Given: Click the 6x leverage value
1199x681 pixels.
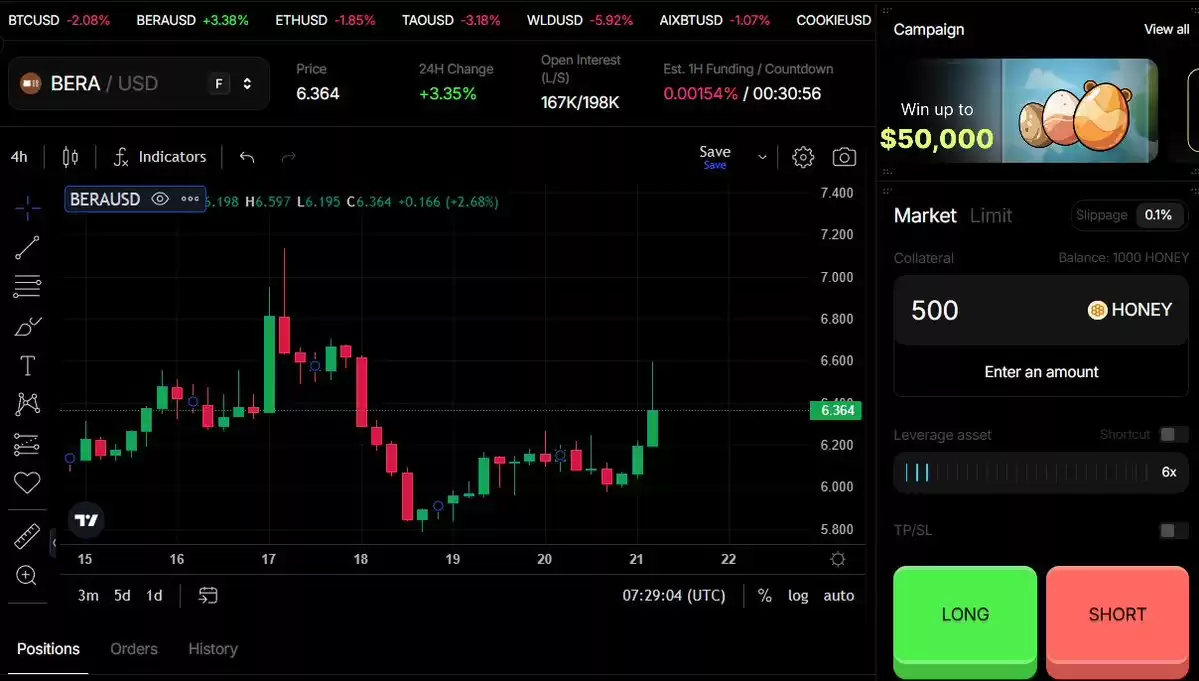Looking at the screenshot, I should 1169,472.
